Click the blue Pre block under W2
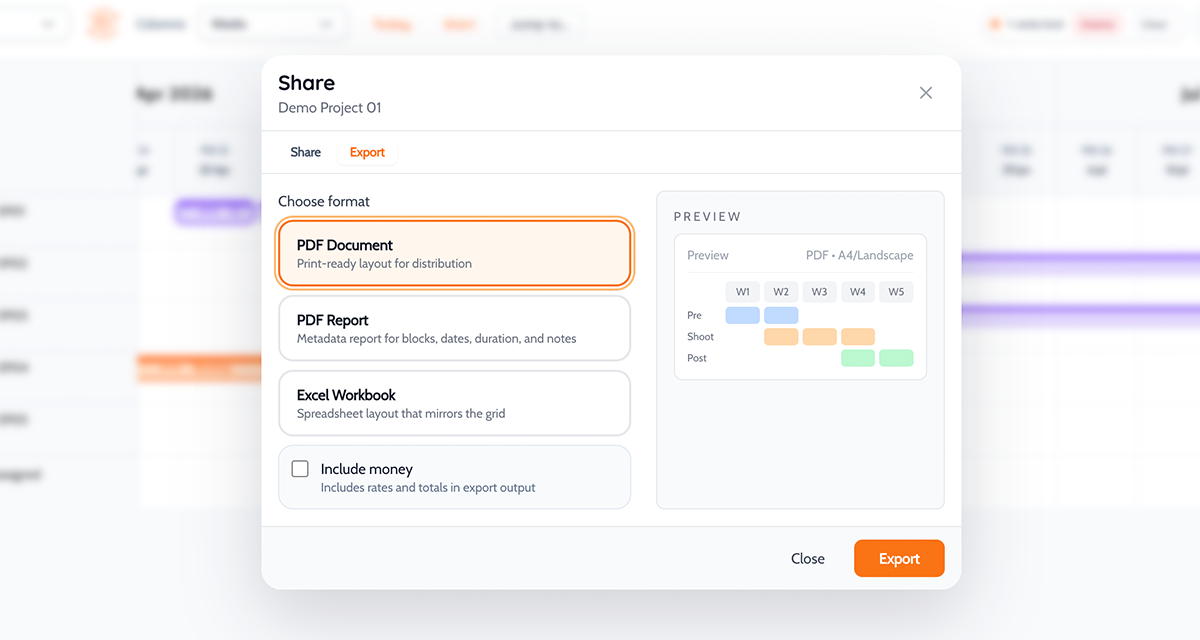 click(781, 315)
